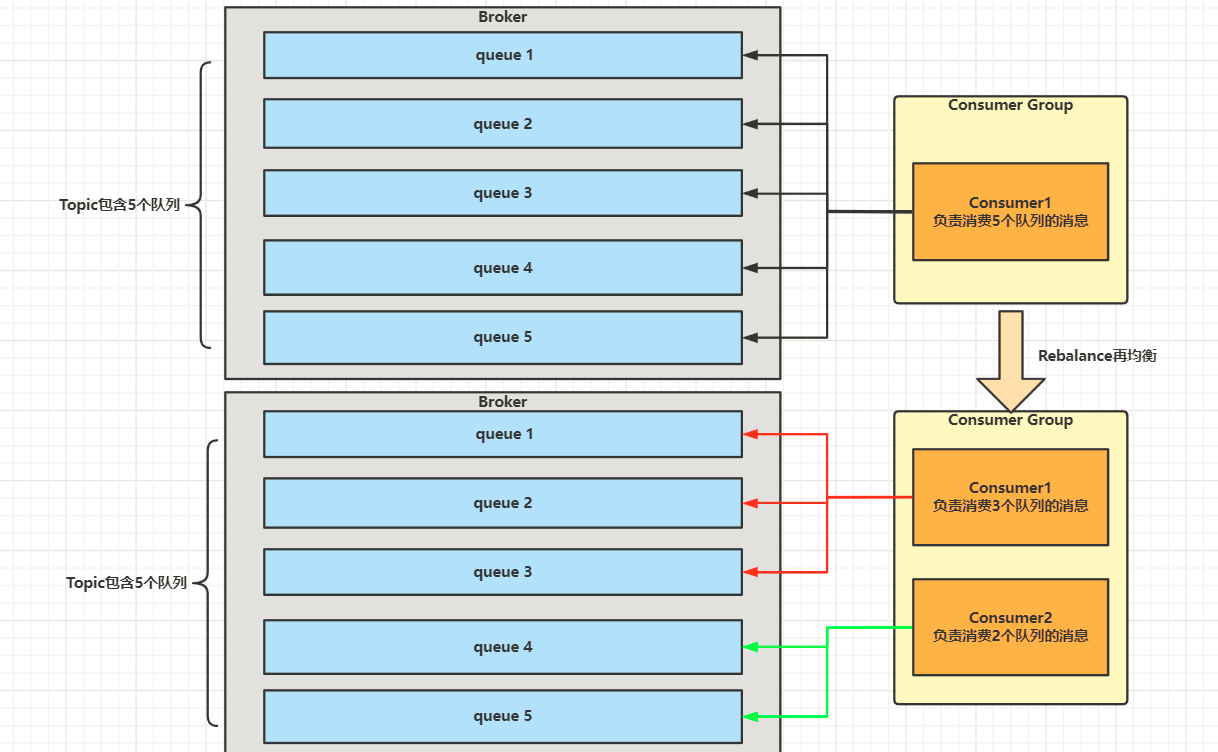Select queue 3 in the upper Broker
The height and width of the screenshot is (752, 1218).
pos(503,193)
